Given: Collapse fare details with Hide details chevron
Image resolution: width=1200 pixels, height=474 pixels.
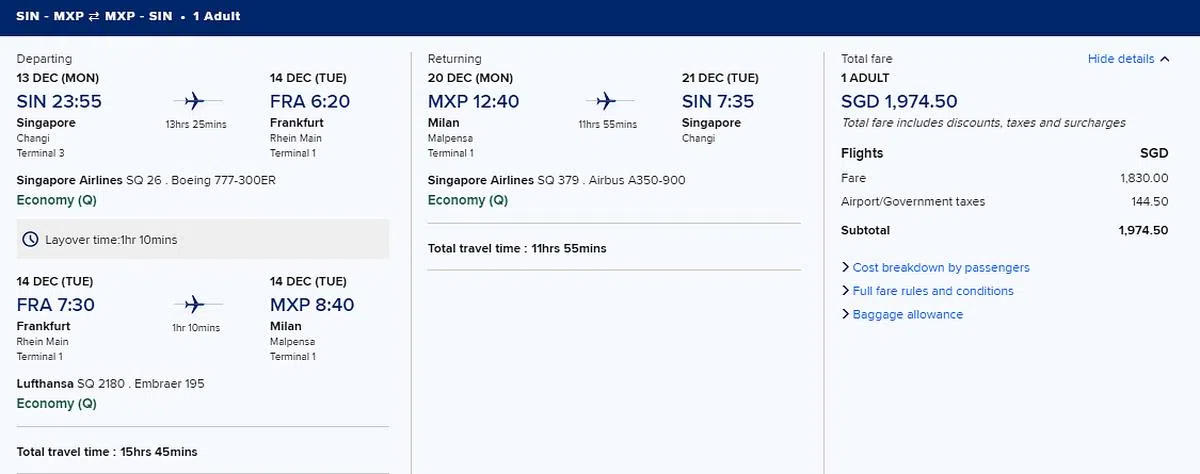Looking at the screenshot, I should pos(1164,59).
